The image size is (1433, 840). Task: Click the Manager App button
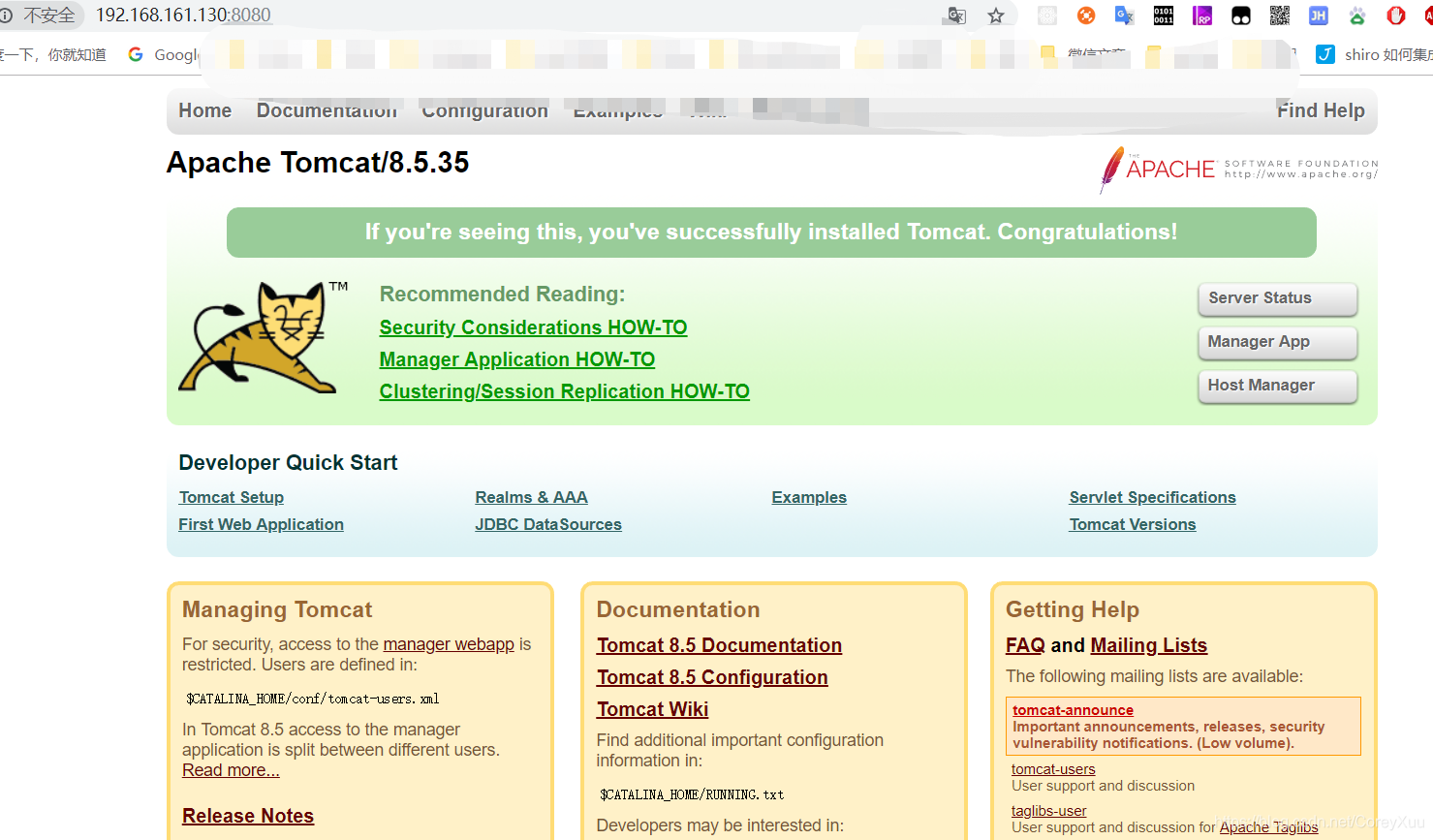tap(1277, 342)
